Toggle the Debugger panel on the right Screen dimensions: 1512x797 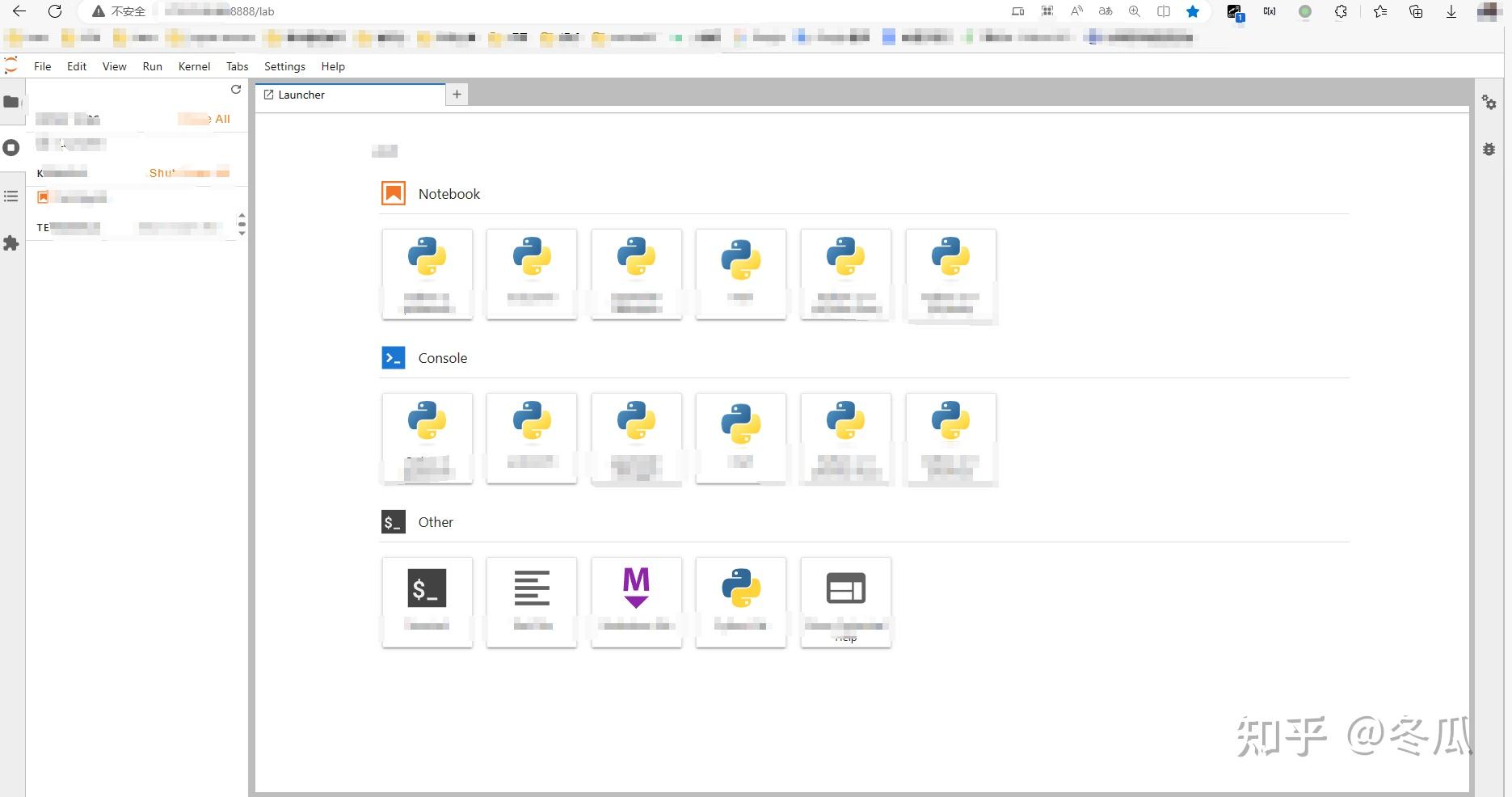pos(1489,150)
